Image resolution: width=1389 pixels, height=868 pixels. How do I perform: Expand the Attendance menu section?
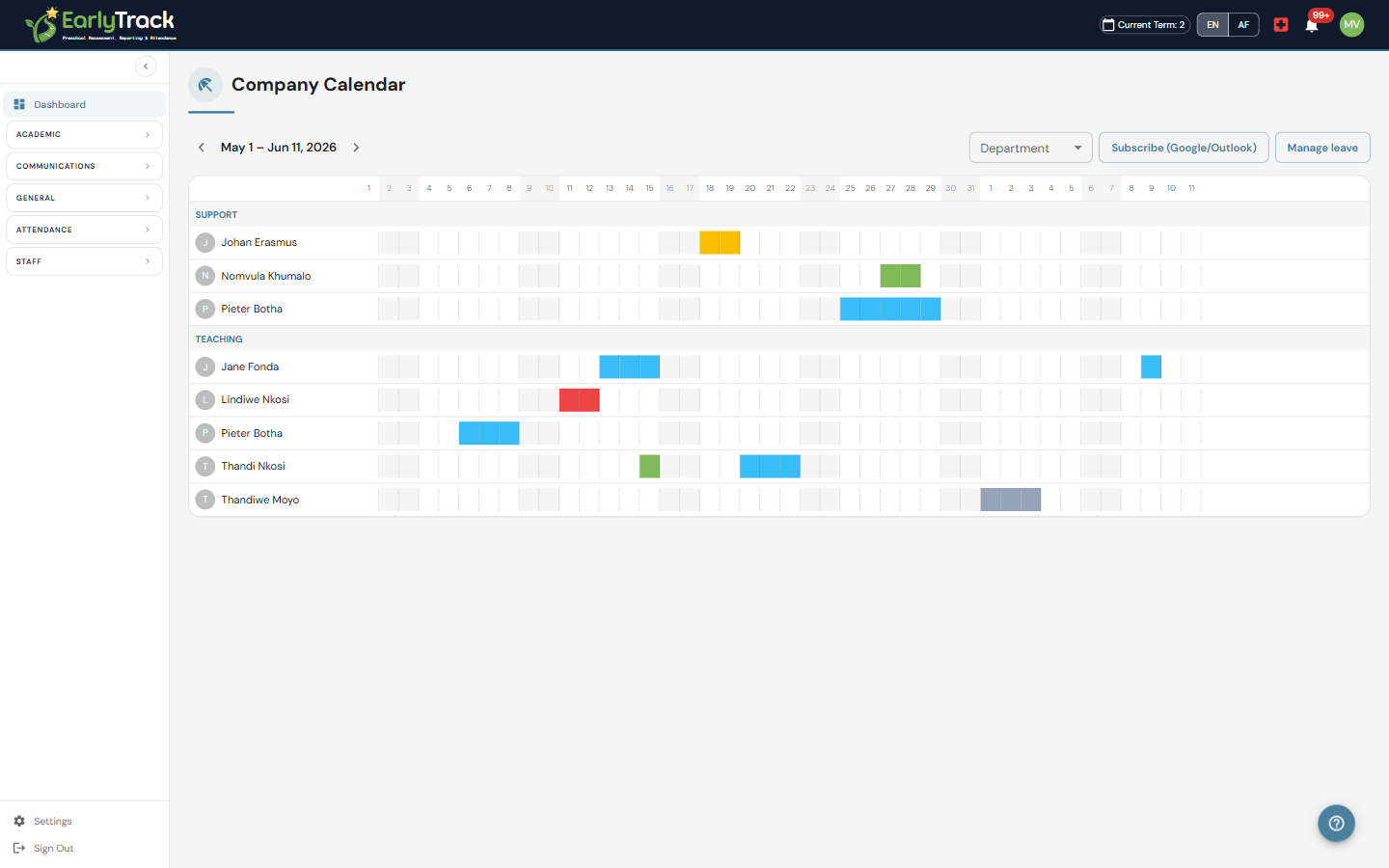pyautogui.click(x=84, y=230)
